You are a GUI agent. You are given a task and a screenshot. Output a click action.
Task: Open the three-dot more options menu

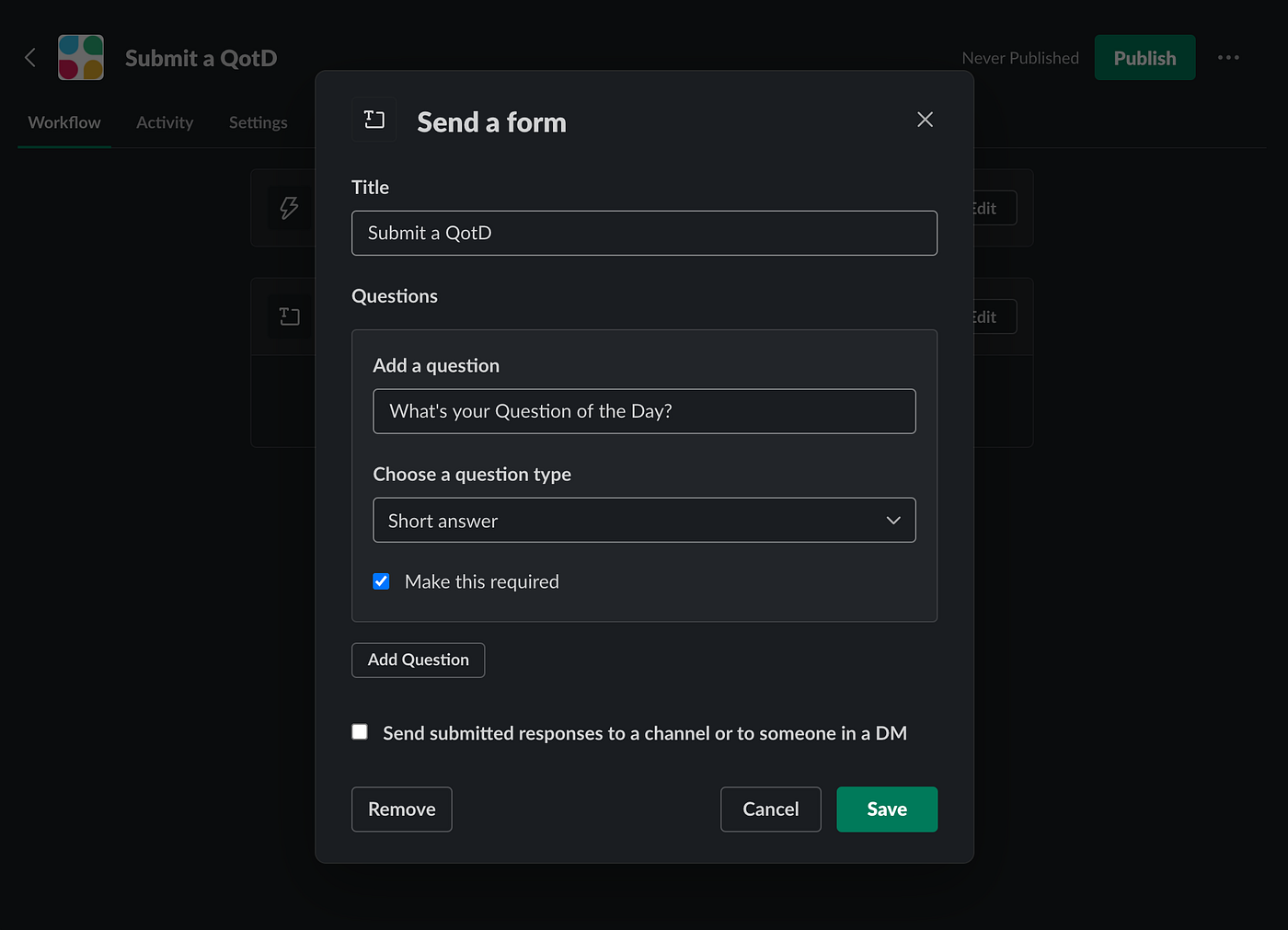(1228, 58)
